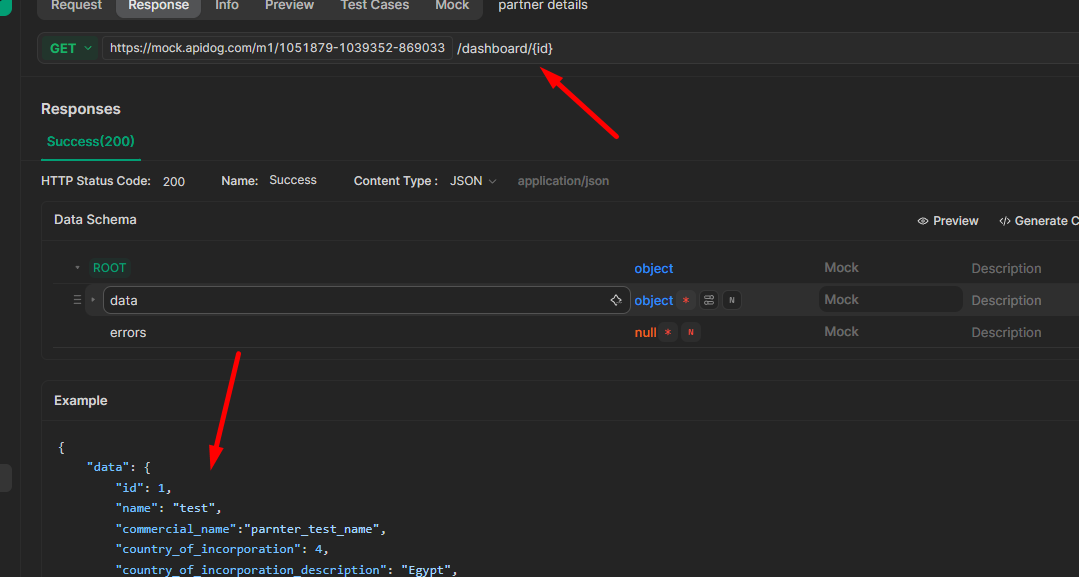
Task: Select the Success(200) response tab
Action: (91, 142)
